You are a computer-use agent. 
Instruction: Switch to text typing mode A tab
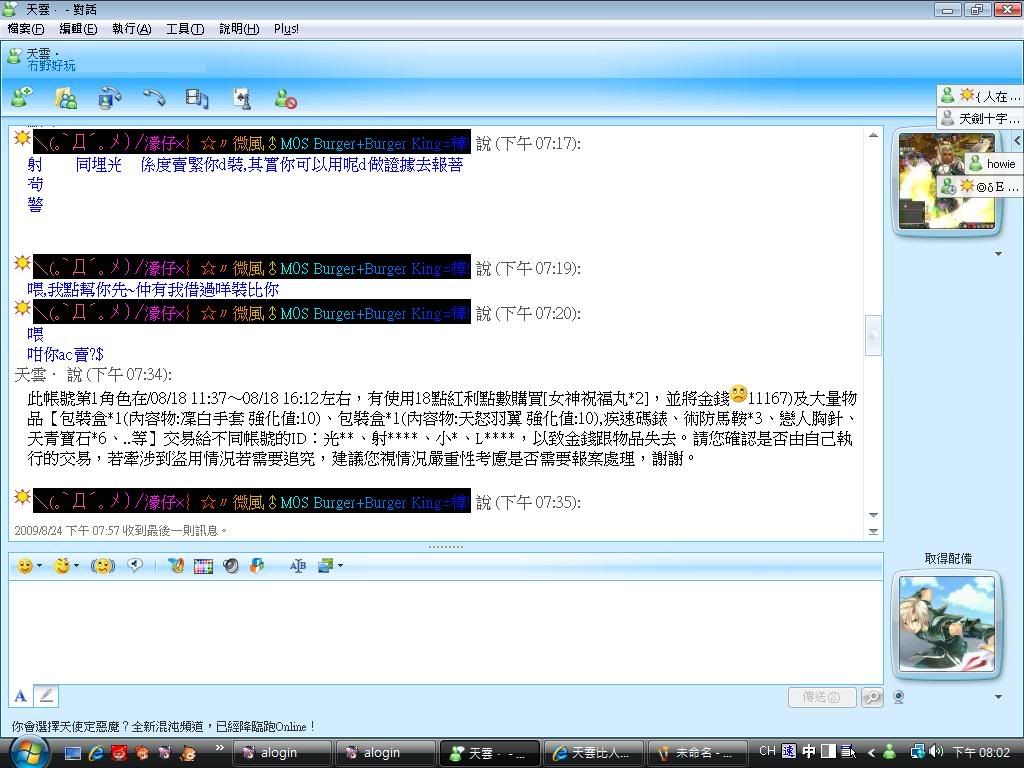click(x=20, y=696)
